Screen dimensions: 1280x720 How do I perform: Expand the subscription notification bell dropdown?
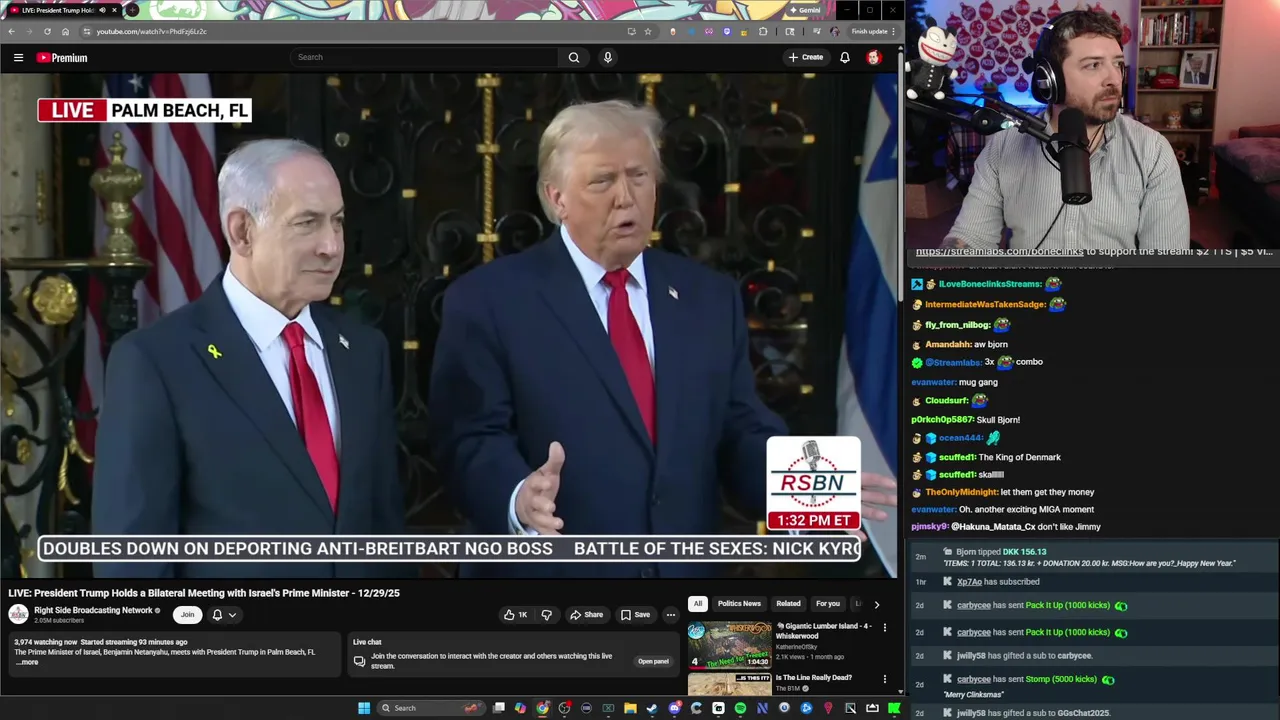223,615
